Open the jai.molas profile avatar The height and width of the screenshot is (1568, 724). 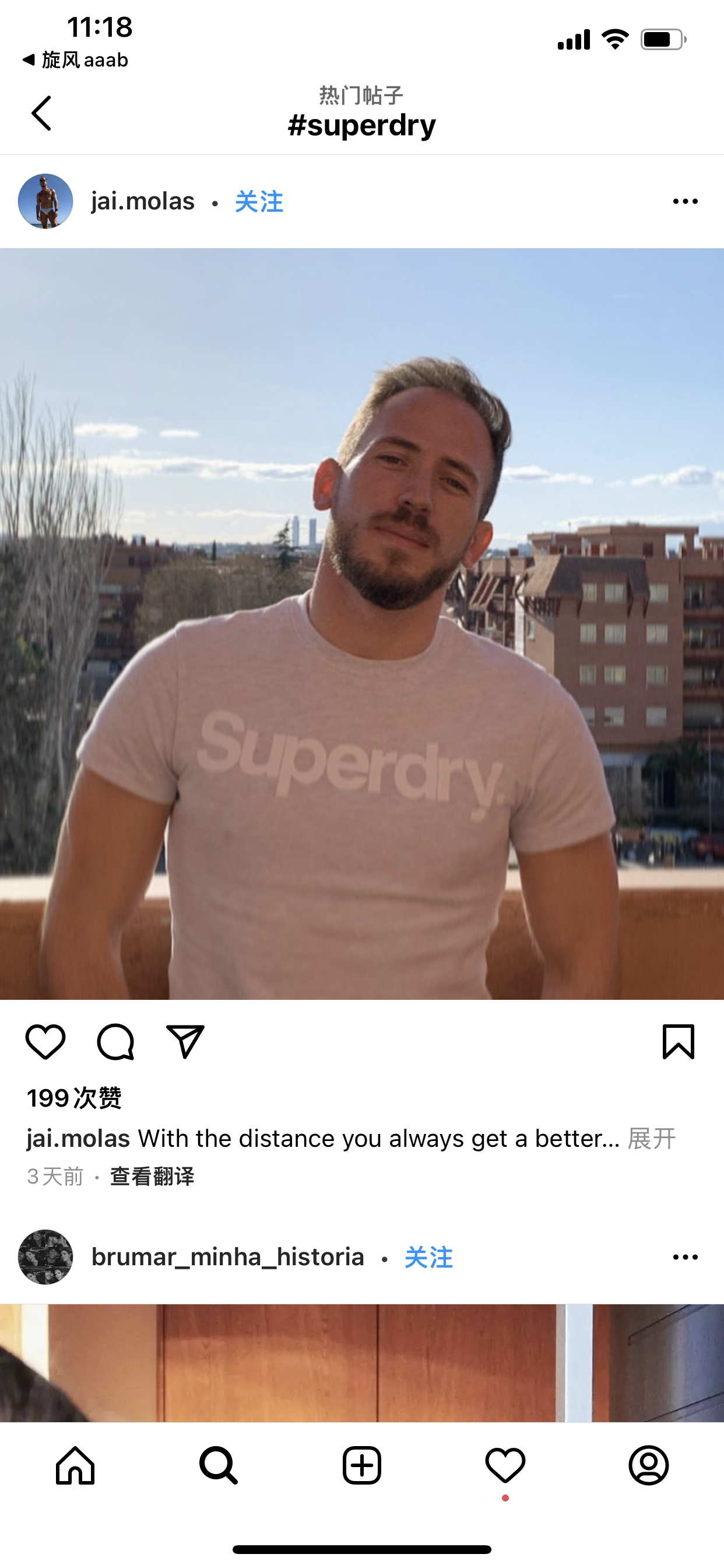coord(45,201)
